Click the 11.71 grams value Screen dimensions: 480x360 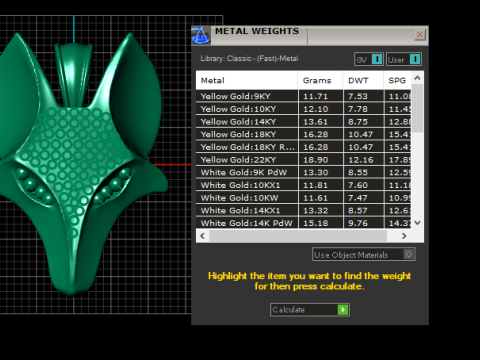[x=315, y=96]
